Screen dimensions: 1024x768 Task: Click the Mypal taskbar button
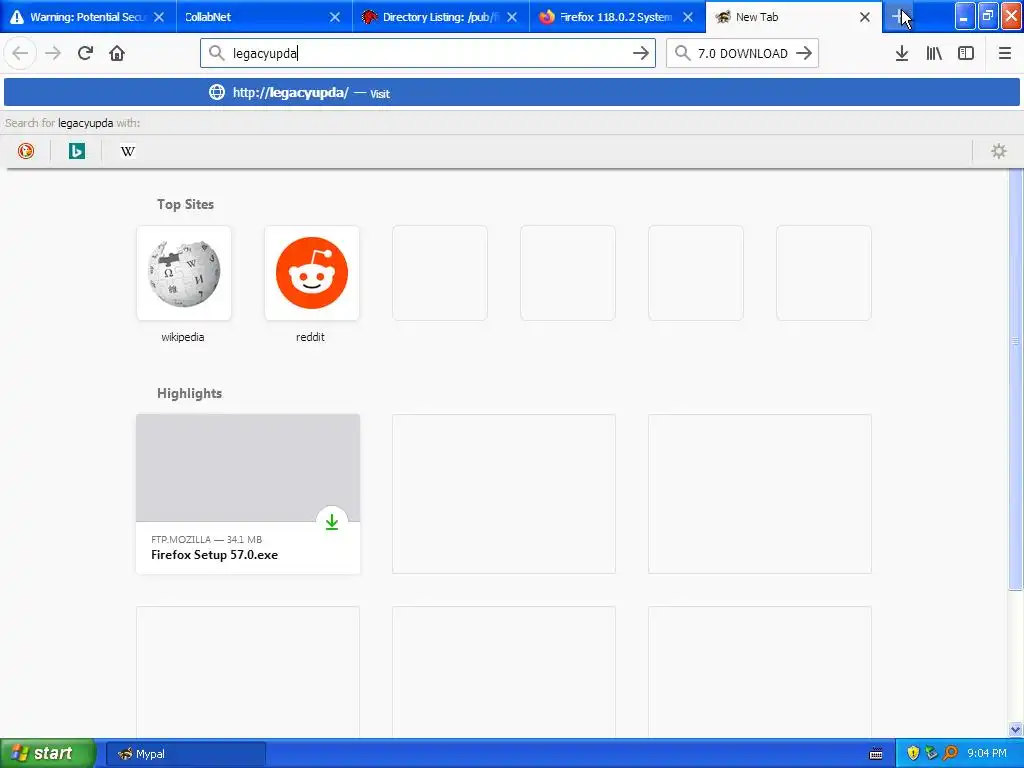pyautogui.click(x=185, y=754)
